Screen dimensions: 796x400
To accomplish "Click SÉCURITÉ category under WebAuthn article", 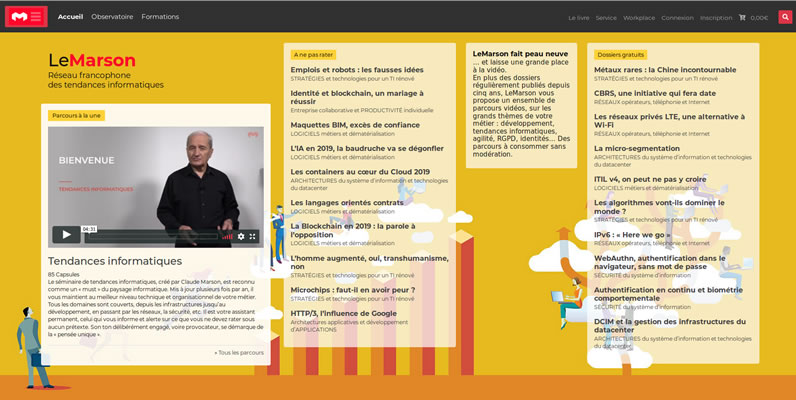I will coord(642,276).
